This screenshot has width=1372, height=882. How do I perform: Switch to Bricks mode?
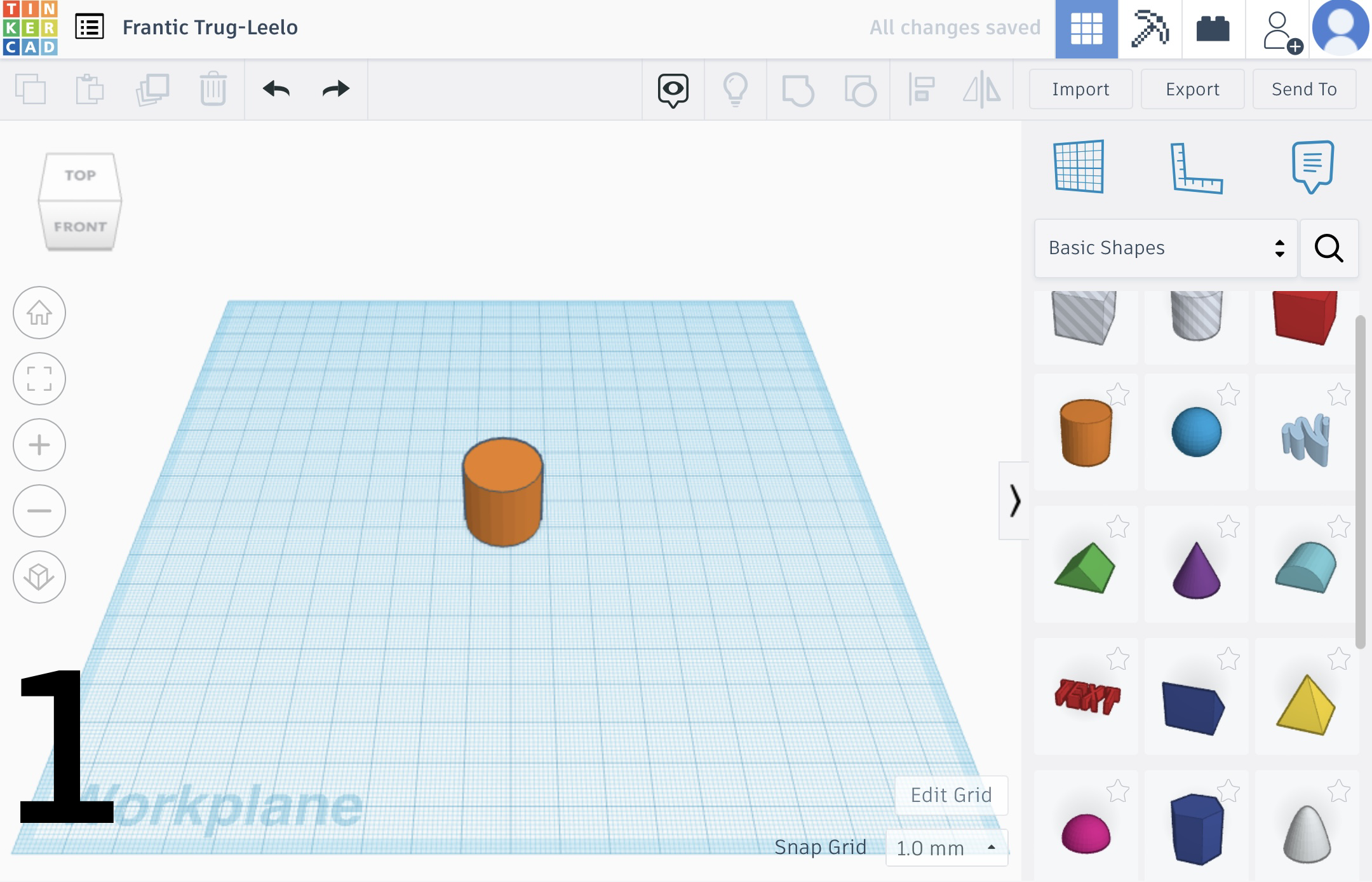pyautogui.click(x=1213, y=29)
